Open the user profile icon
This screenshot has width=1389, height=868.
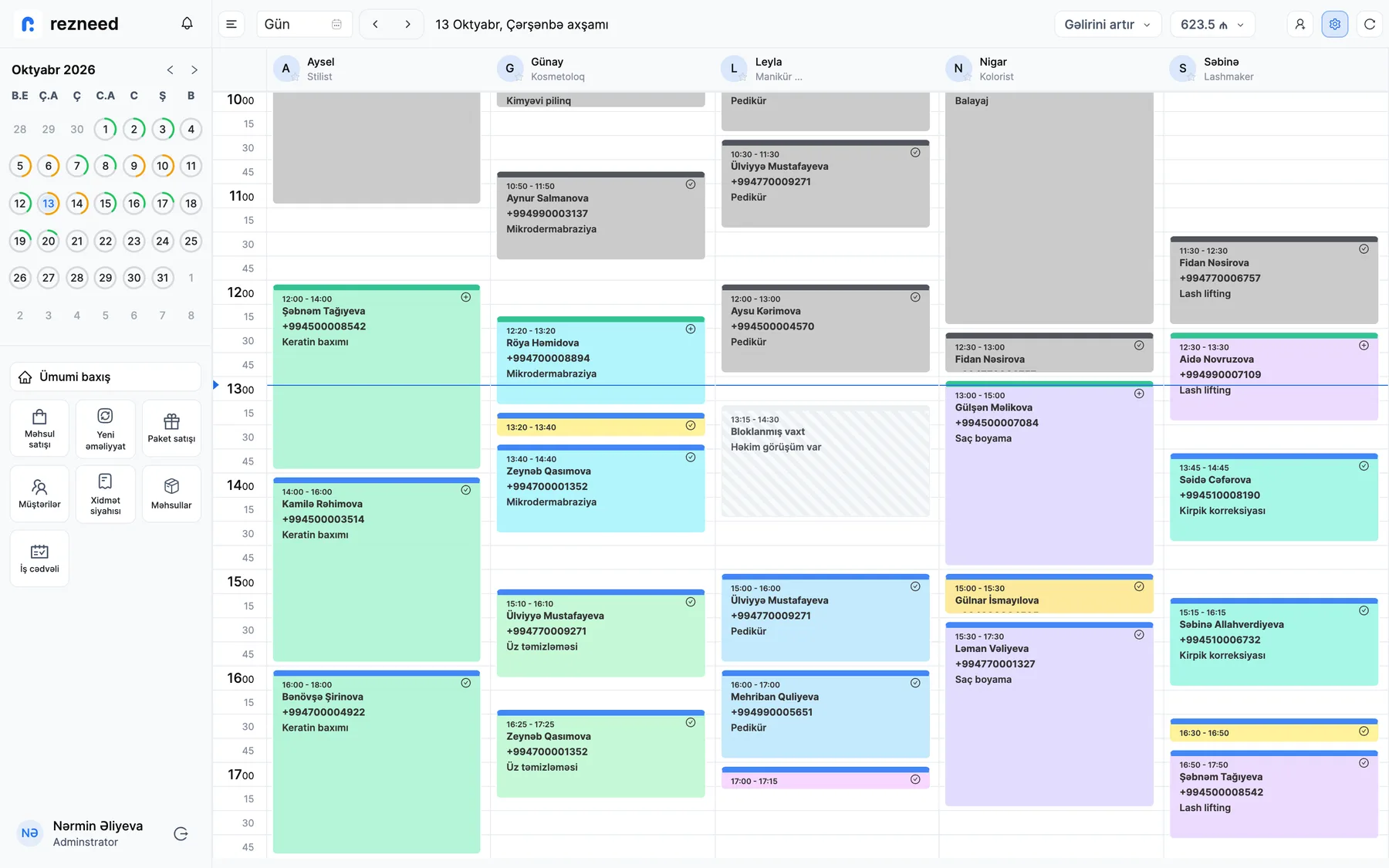pos(1300,24)
